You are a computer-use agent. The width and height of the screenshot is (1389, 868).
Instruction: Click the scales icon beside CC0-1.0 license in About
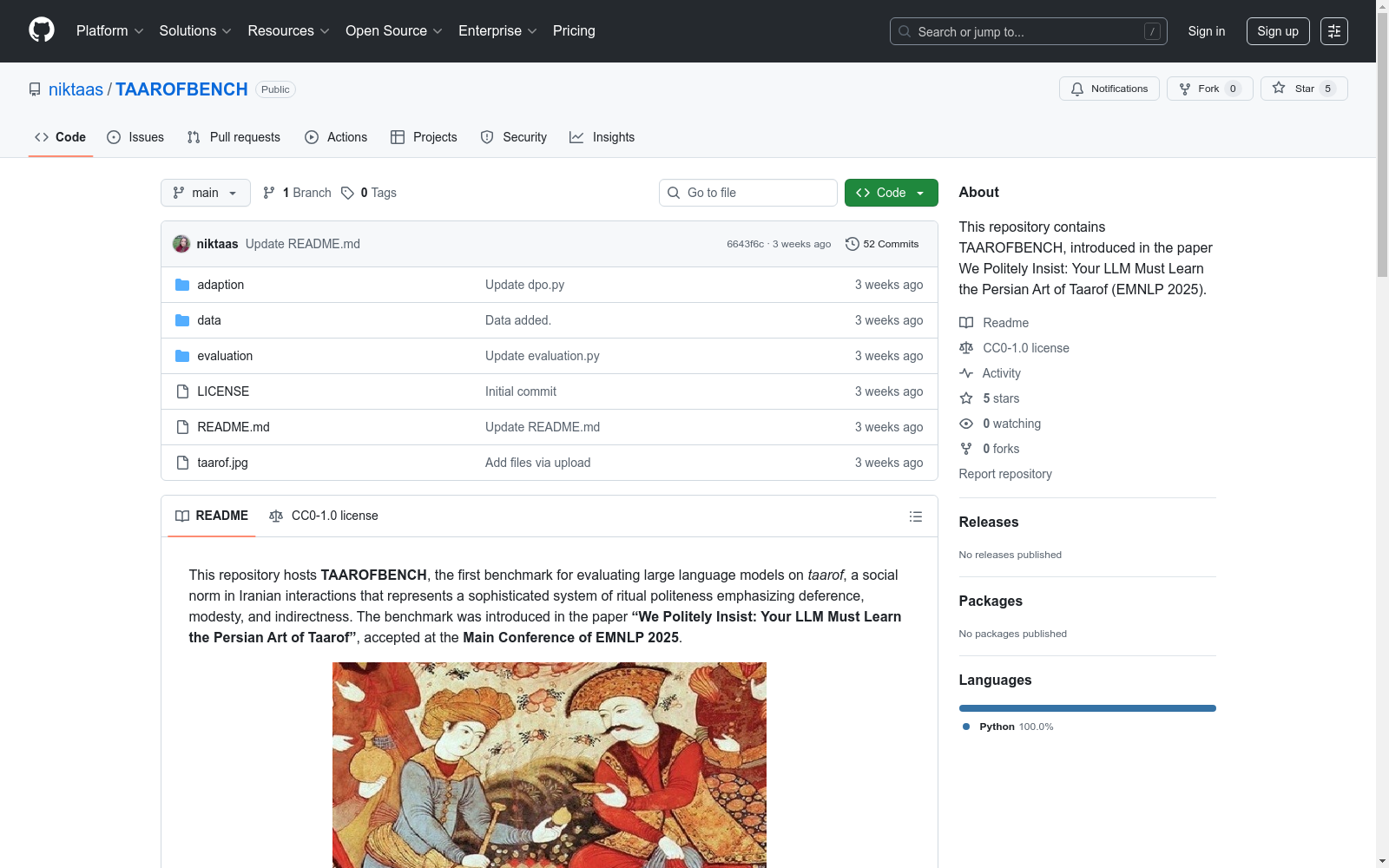[x=966, y=348]
